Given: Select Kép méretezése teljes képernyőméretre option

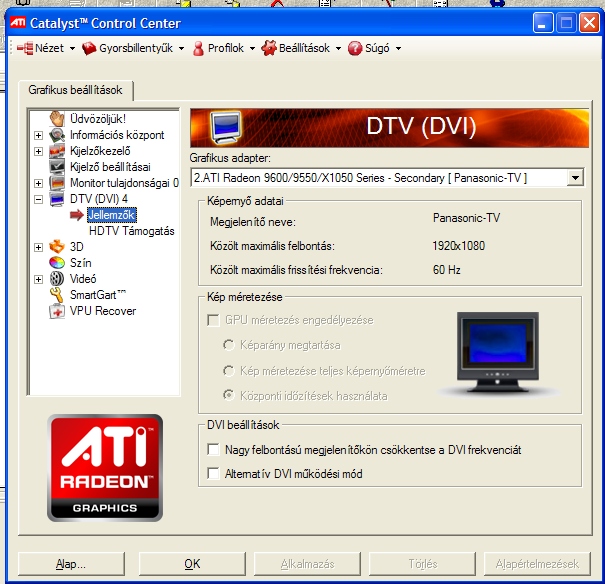Looking at the screenshot, I should point(228,371).
